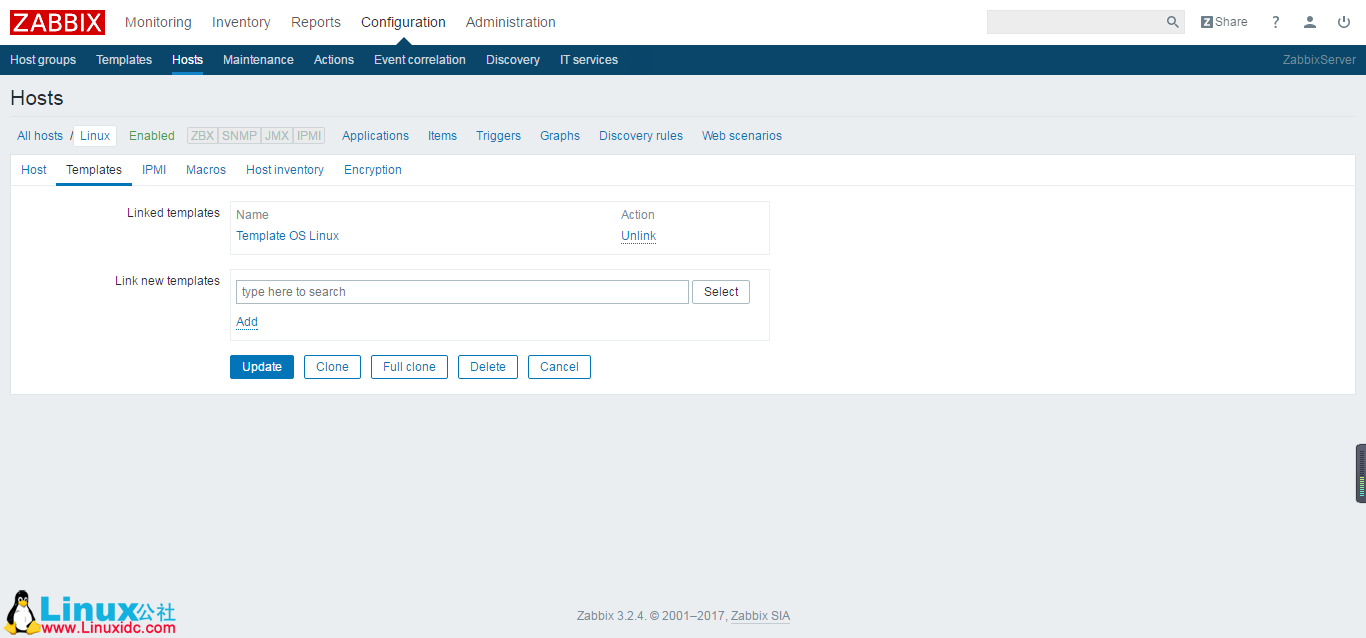This screenshot has height=638, width=1366.
Task: Open the search with the magnifier icon
Action: [1171, 21]
